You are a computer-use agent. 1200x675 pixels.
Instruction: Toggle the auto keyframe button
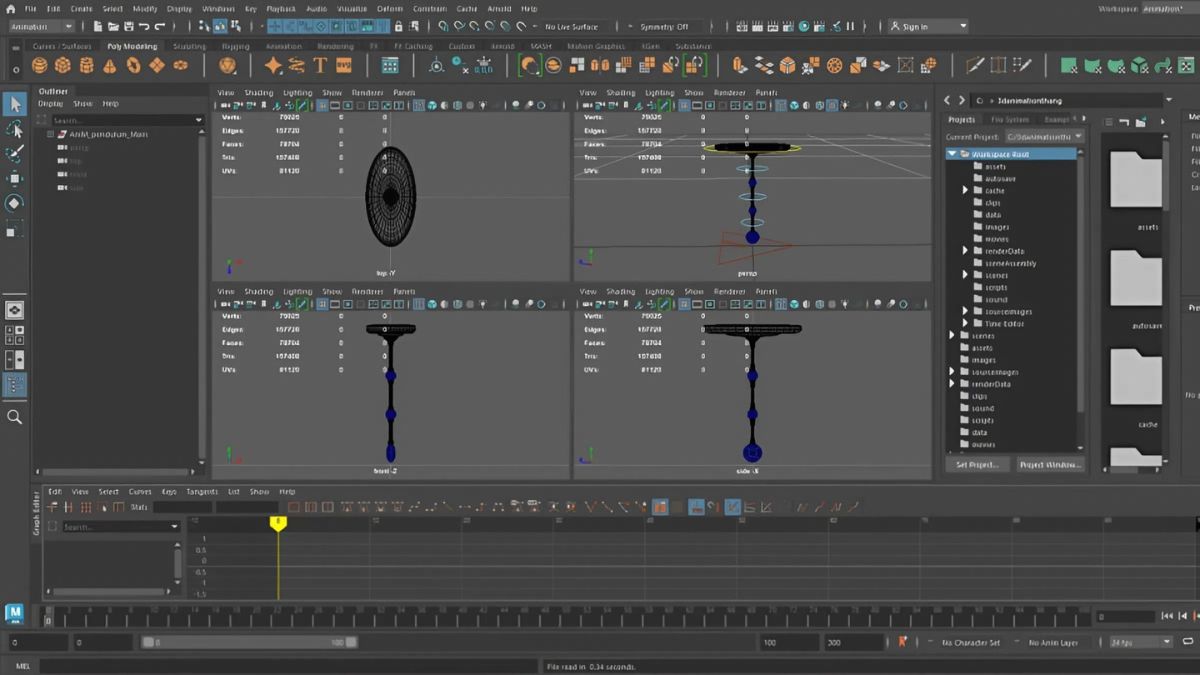pos(903,642)
